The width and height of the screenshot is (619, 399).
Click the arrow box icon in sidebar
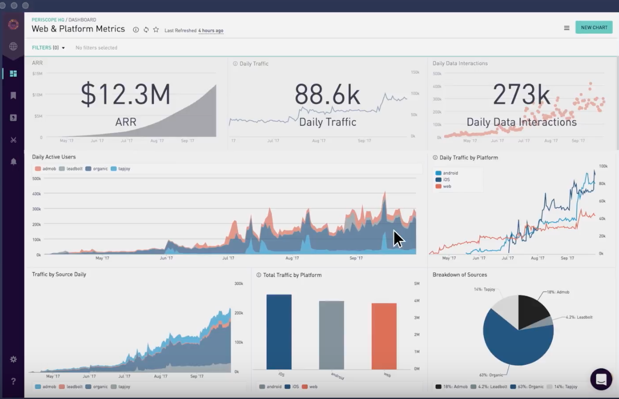tap(13, 118)
